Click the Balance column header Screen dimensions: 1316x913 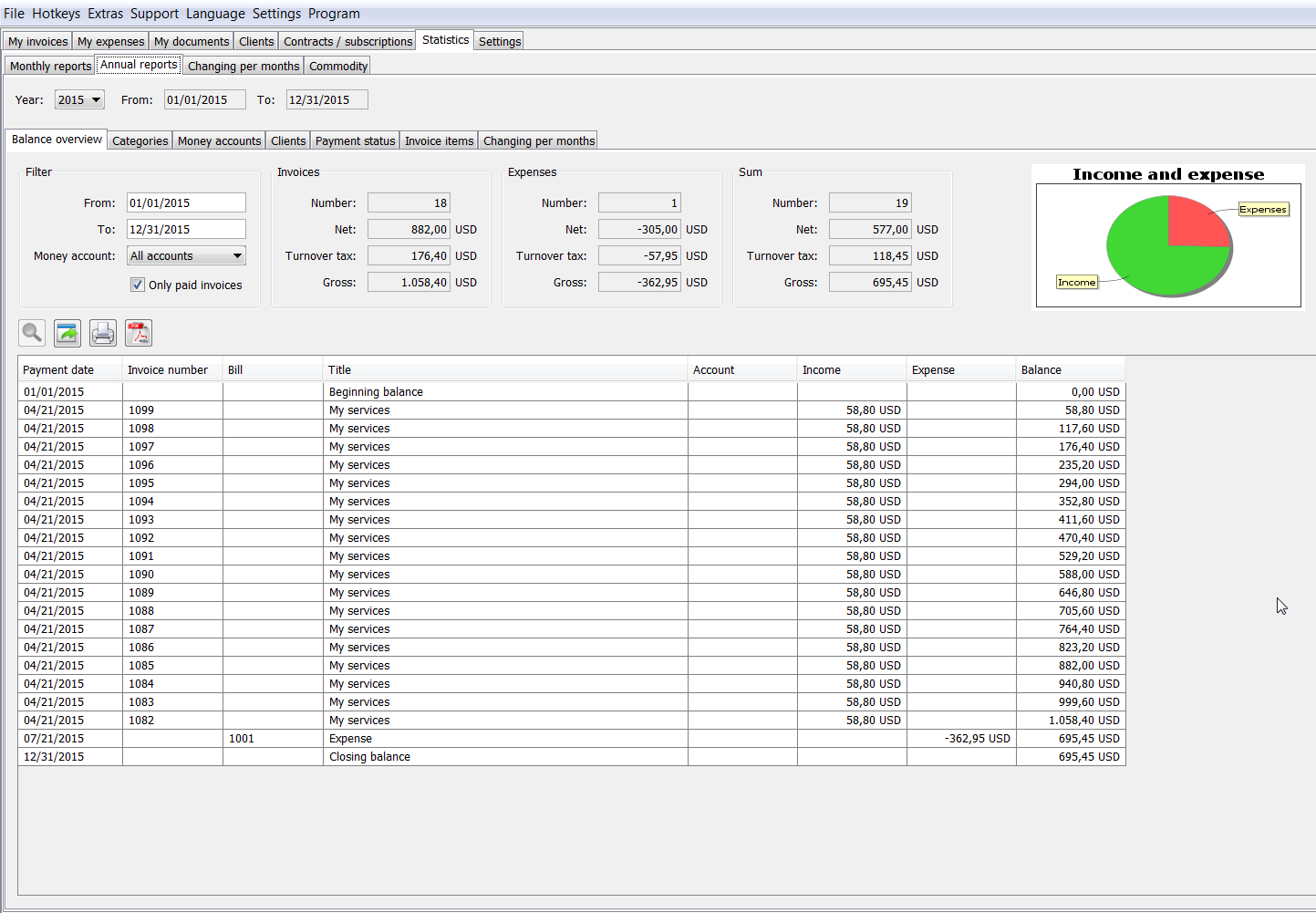click(x=1041, y=370)
